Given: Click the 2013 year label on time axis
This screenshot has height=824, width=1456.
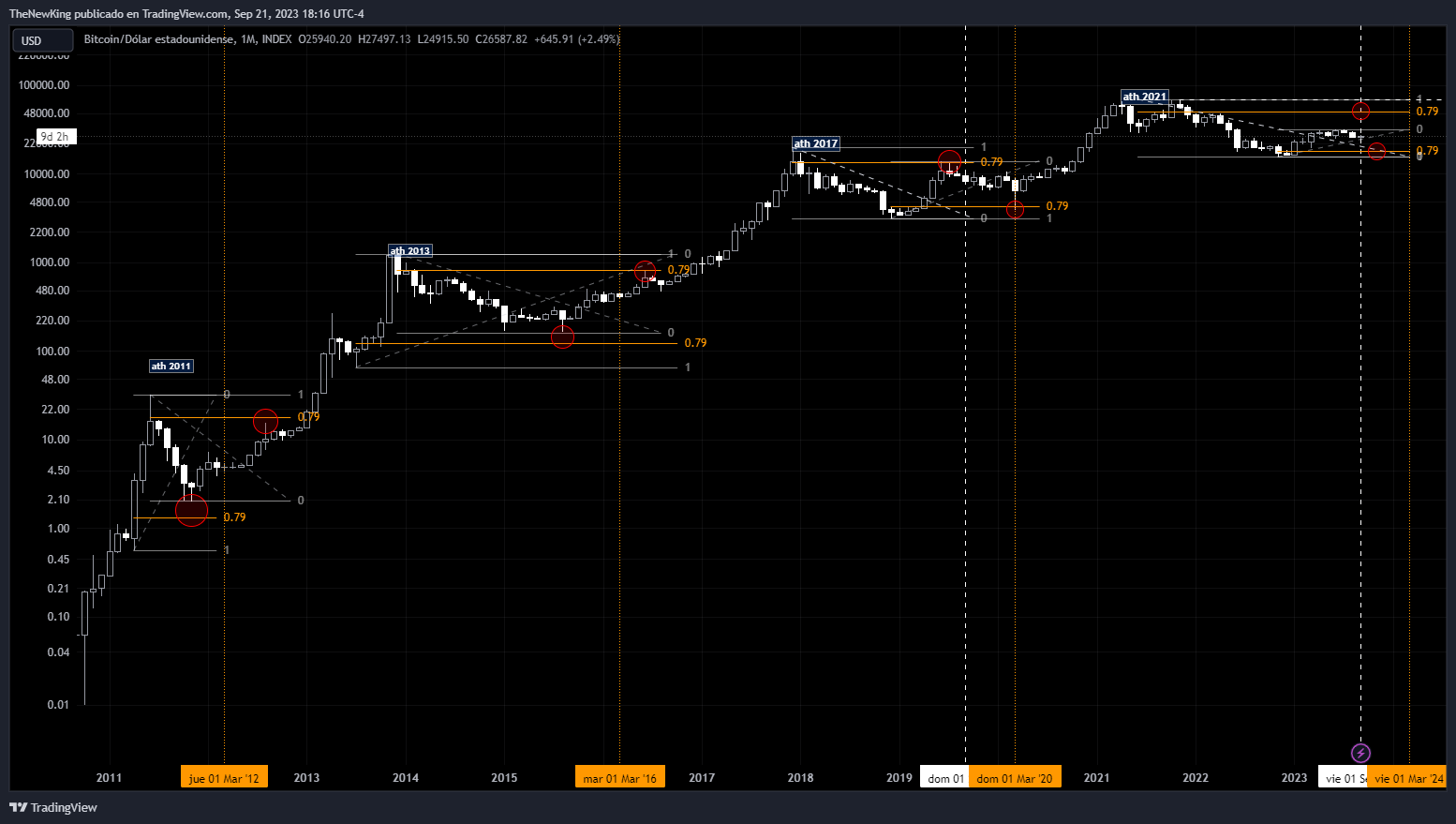Looking at the screenshot, I should (306, 778).
